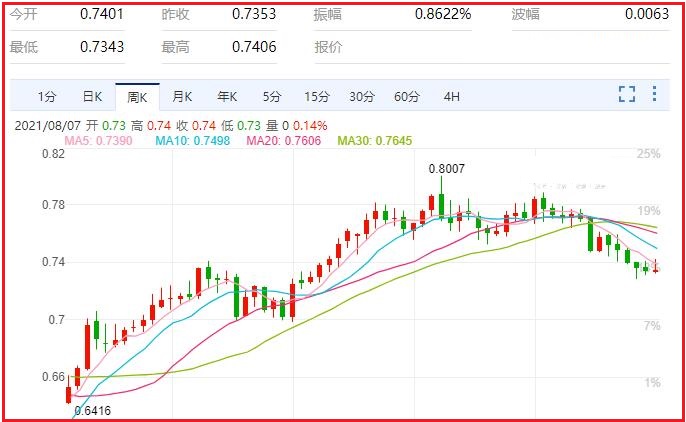The width and height of the screenshot is (686, 422).
Task: Select the 周K weekly chart tab
Action: click(137, 97)
